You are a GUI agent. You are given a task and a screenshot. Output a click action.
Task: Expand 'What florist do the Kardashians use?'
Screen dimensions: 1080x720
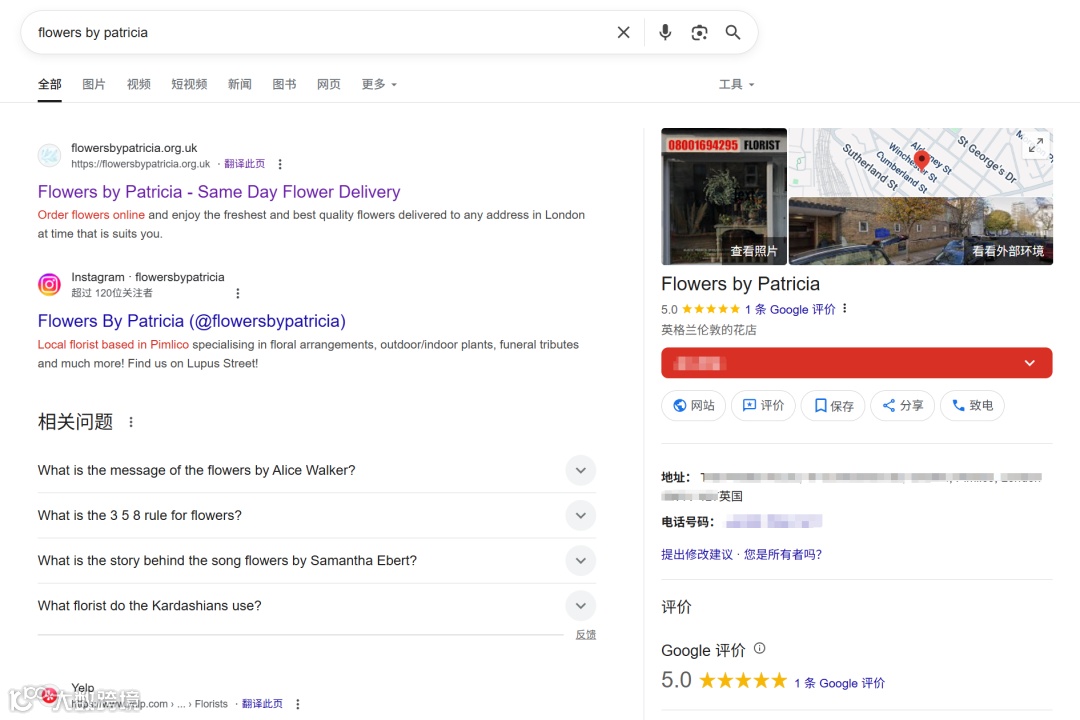tap(581, 606)
